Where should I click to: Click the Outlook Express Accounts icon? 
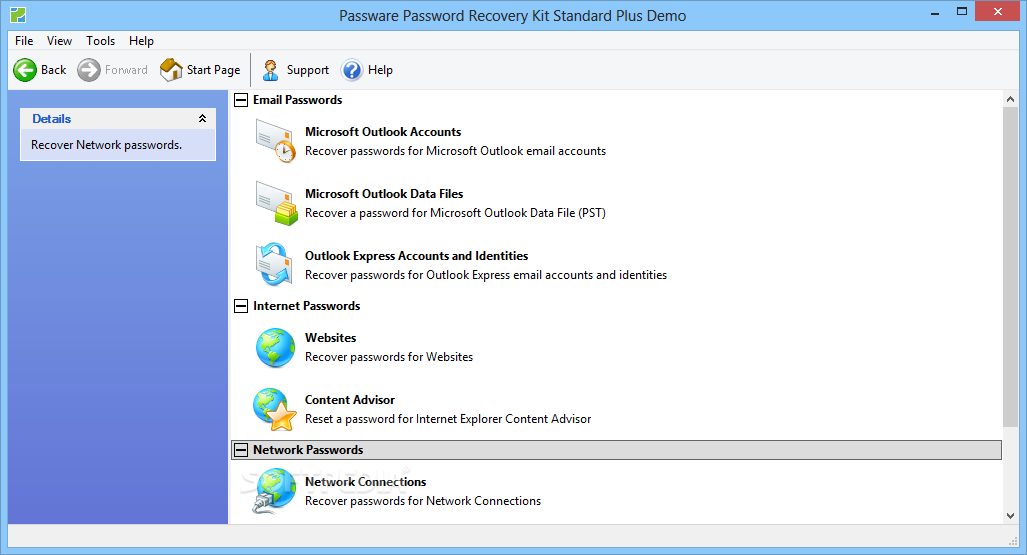click(x=274, y=264)
